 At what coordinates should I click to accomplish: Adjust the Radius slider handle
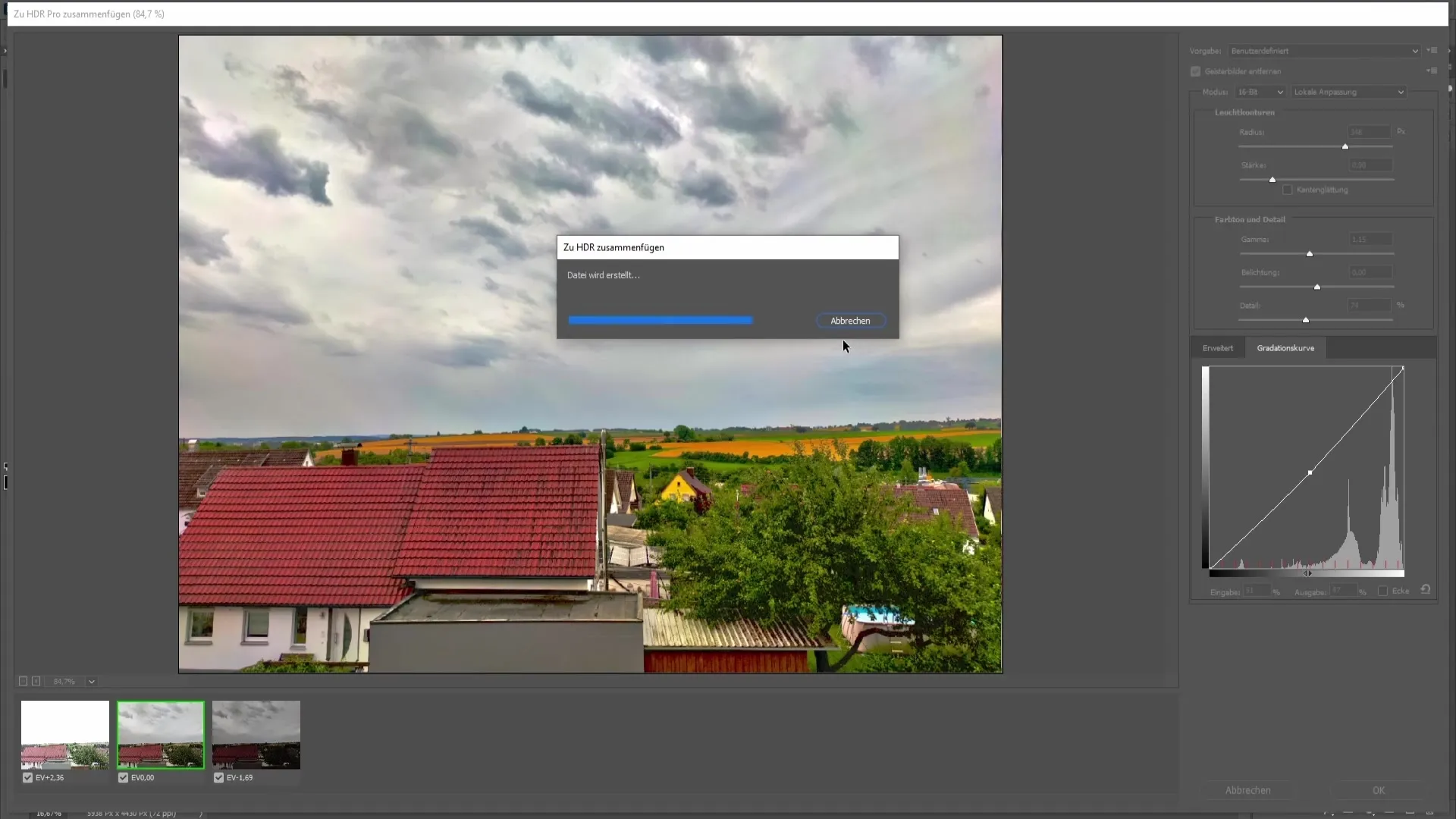1345,146
